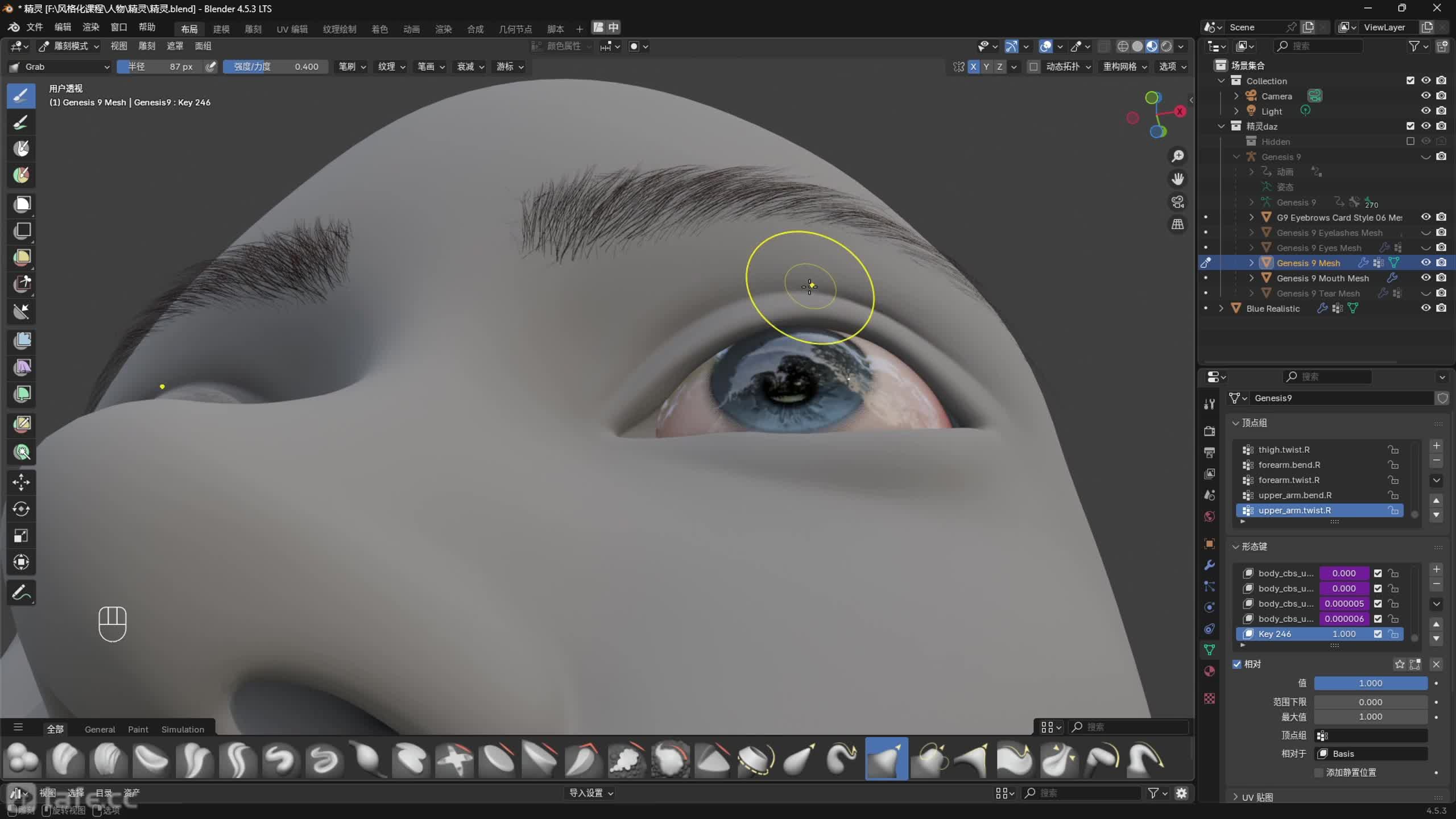This screenshot has height=819, width=1456.
Task: Click the Move tool in left toolbar
Action: [x=22, y=482]
